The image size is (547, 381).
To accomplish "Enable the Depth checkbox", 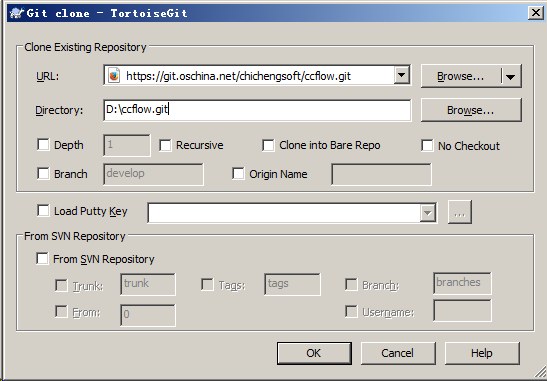I will (43, 144).
